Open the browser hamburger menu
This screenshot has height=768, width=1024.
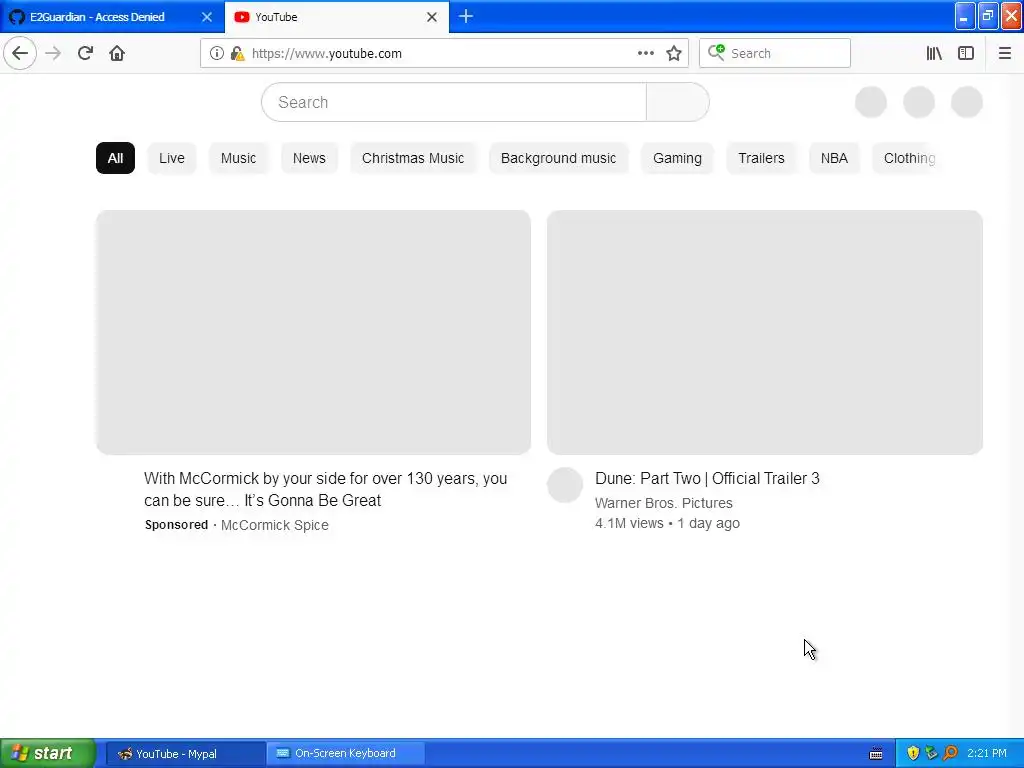(x=1004, y=53)
